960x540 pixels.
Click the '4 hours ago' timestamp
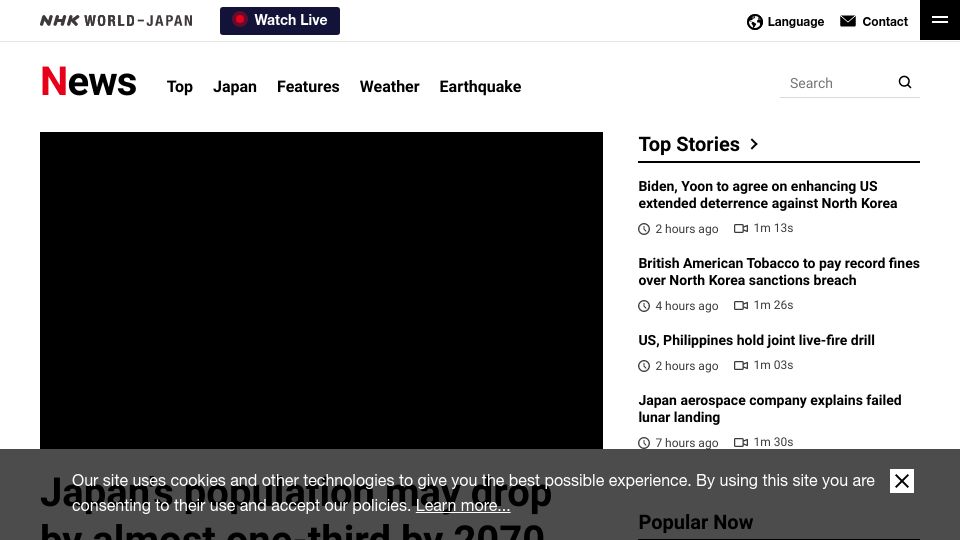pos(686,306)
